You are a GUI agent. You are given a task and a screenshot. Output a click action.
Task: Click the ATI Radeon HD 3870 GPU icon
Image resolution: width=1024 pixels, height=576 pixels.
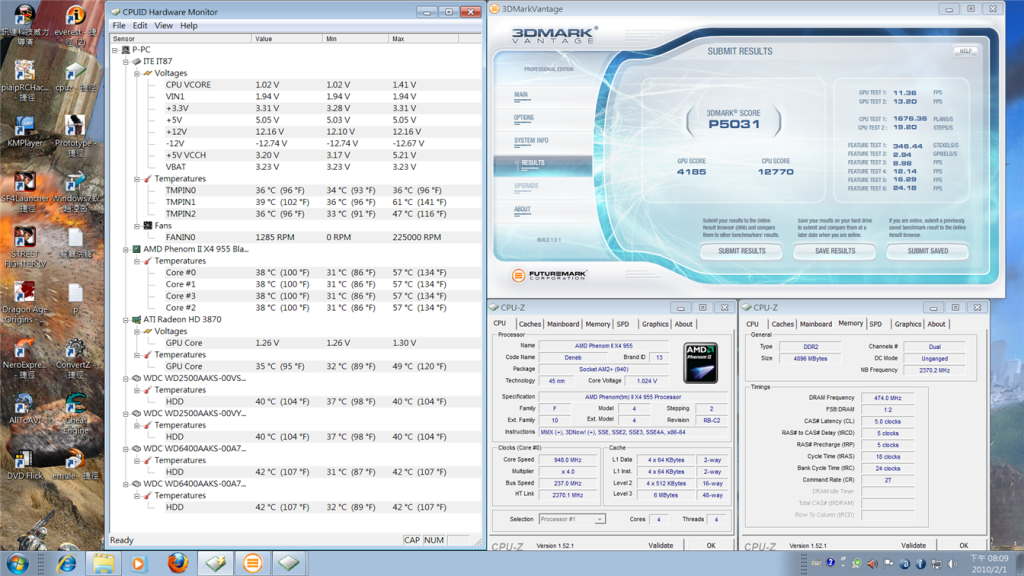136,320
